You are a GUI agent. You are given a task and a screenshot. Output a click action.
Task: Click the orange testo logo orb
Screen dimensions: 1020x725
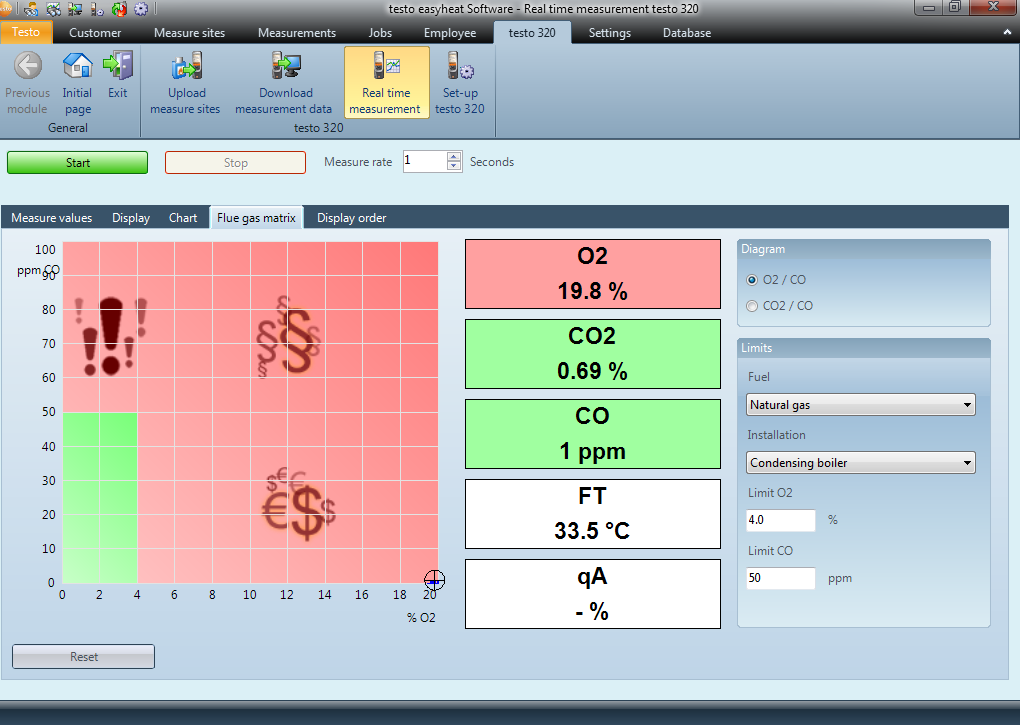coord(5,8)
